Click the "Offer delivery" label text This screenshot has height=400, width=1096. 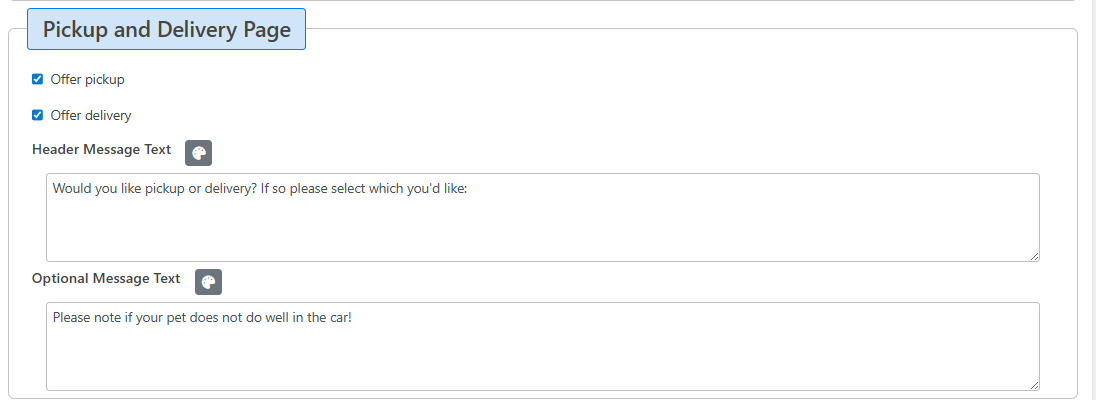tap(91, 115)
